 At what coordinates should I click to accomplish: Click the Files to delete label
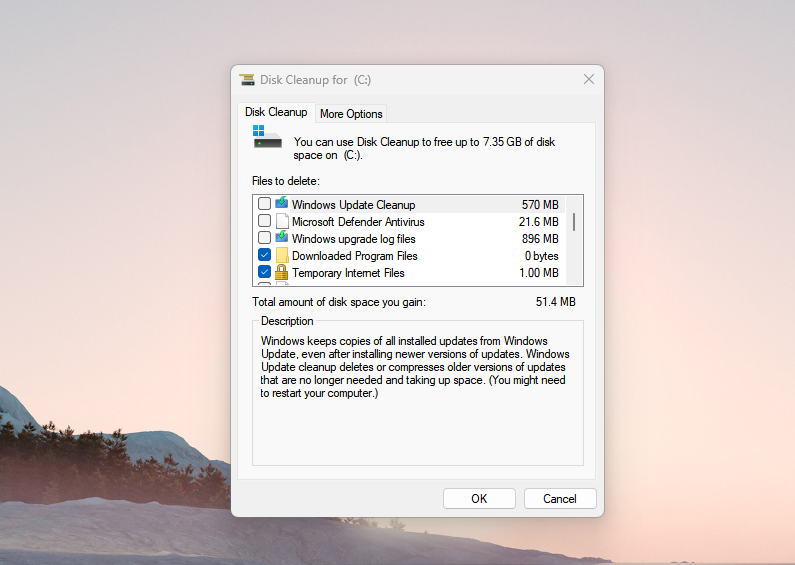point(286,181)
